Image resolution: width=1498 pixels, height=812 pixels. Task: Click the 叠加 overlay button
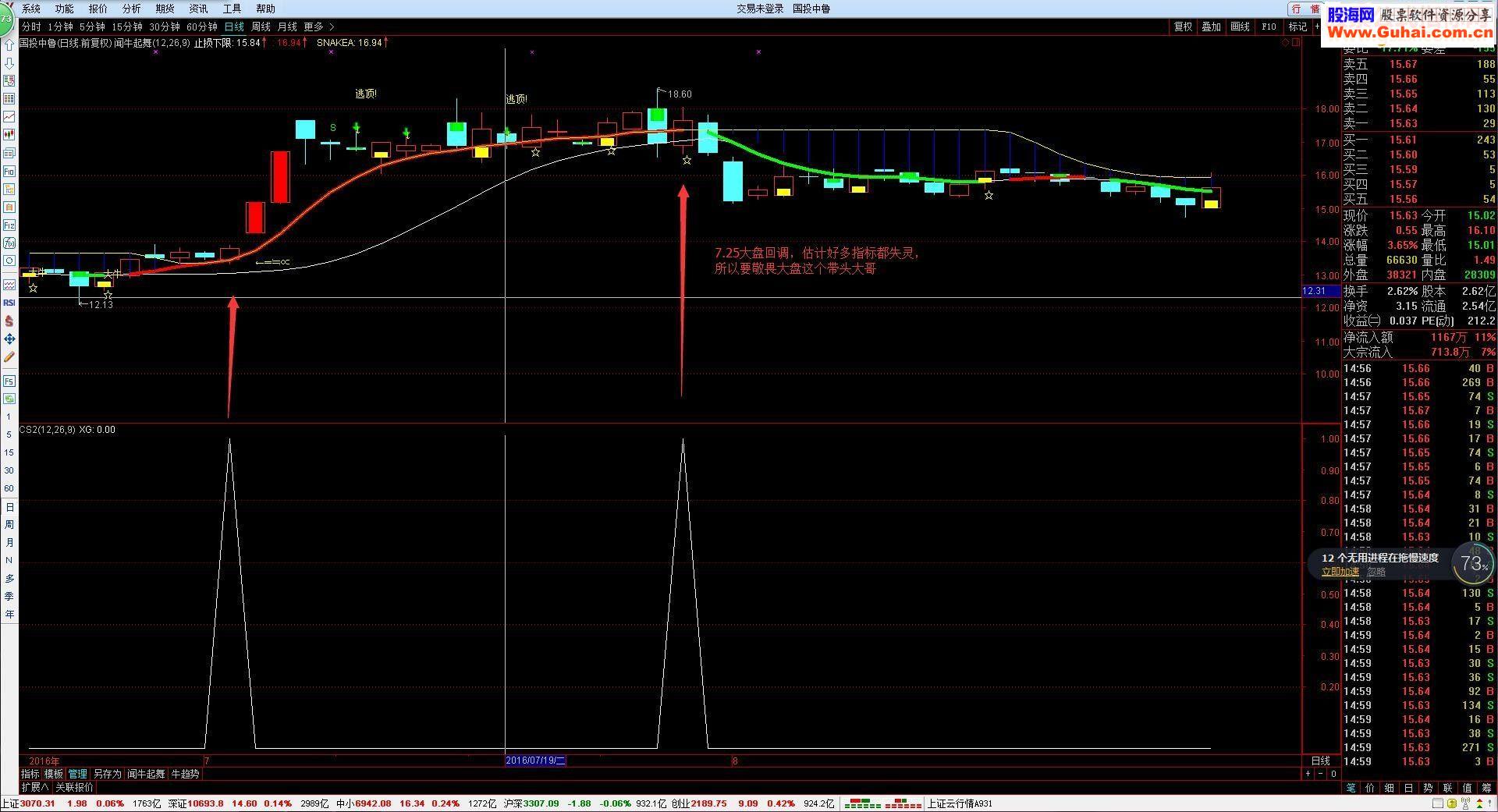click(1211, 27)
